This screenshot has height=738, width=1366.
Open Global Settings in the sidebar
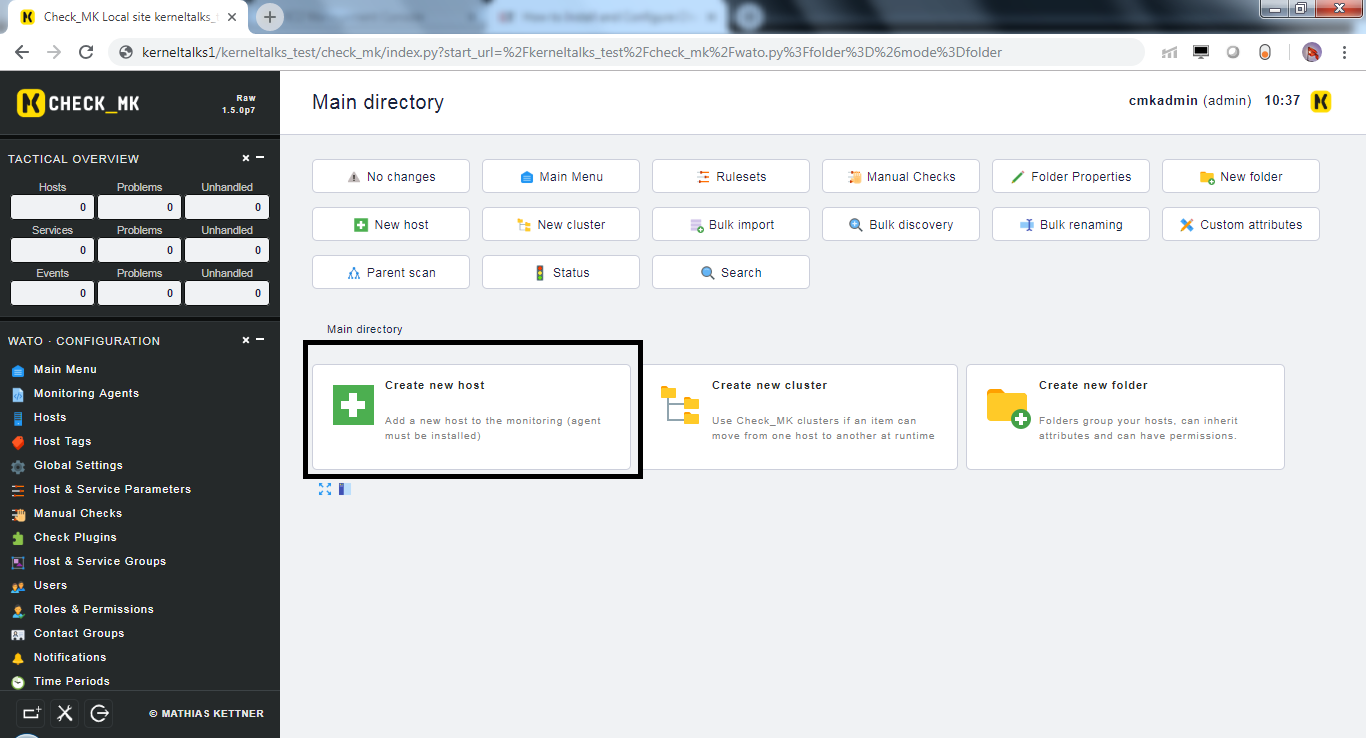pyautogui.click(x=78, y=465)
